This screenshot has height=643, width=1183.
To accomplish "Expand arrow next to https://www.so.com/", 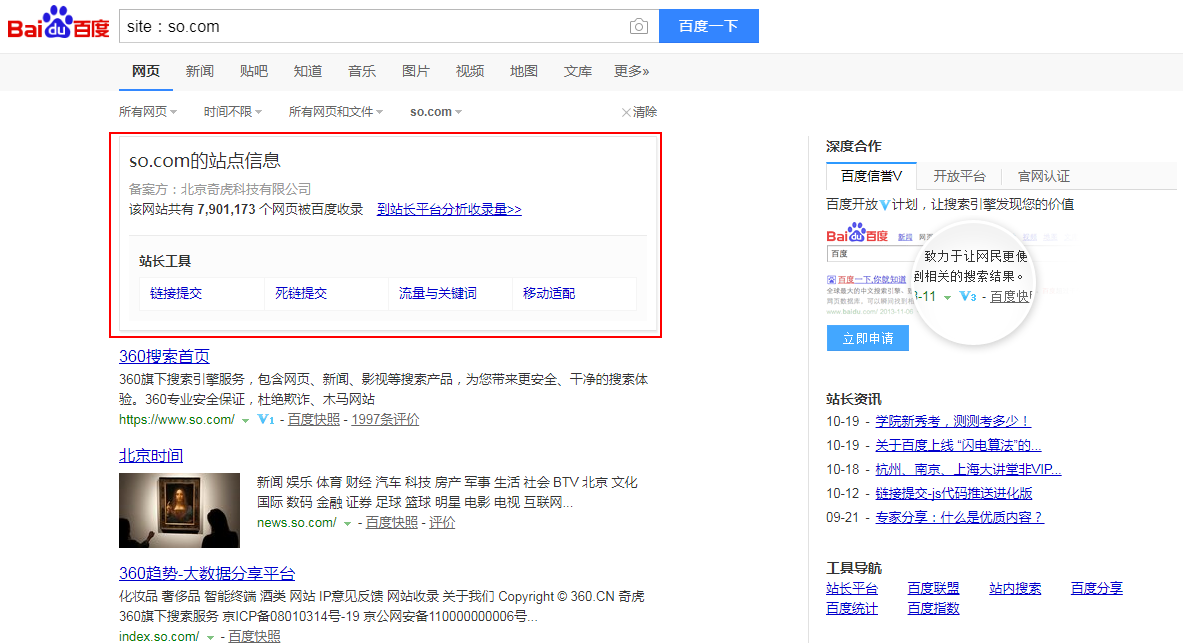I will pyautogui.click(x=245, y=420).
